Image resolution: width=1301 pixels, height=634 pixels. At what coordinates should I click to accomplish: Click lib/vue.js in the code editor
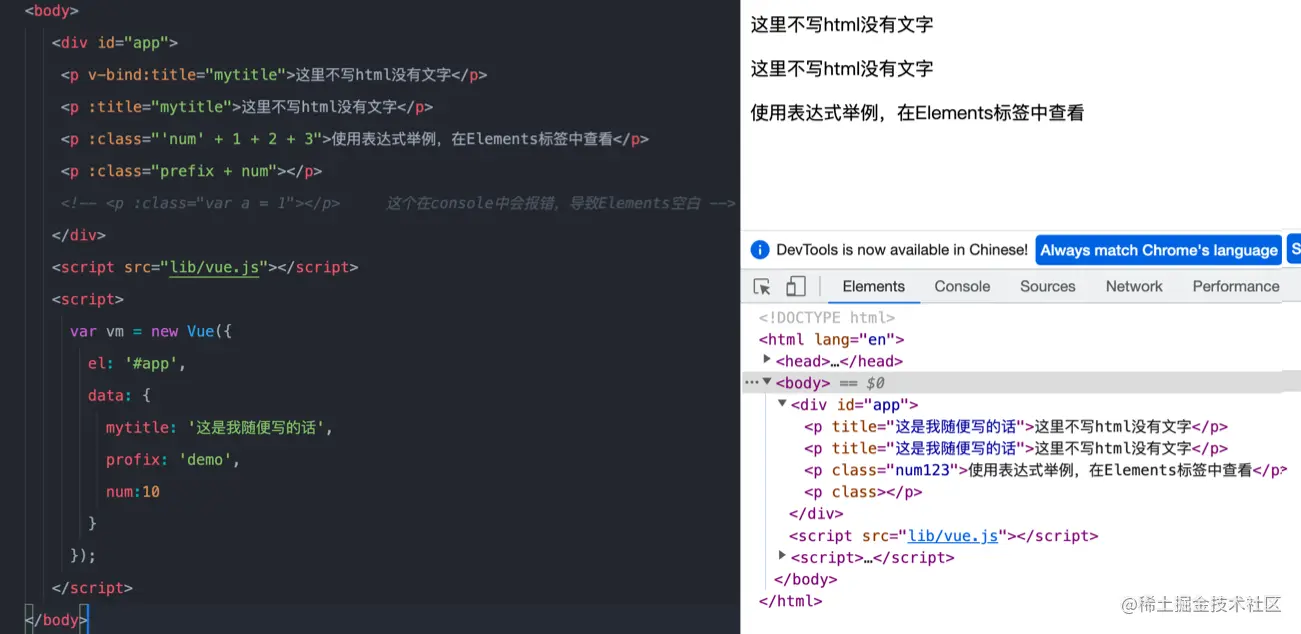(215, 267)
